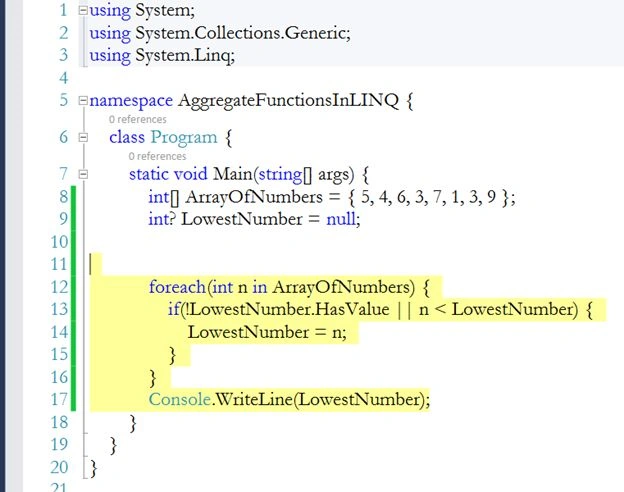Collapse the namespace AggregateFunctionsInLINQ block
624x492 pixels.
(83, 100)
